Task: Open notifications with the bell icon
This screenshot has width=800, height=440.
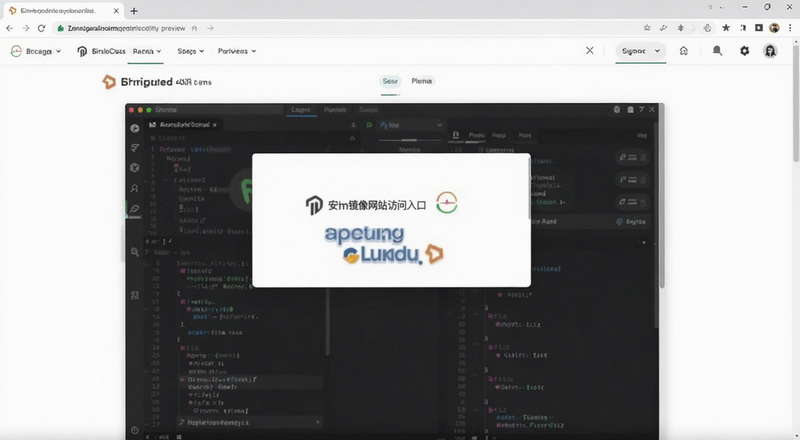Action: click(x=717, y=51)
